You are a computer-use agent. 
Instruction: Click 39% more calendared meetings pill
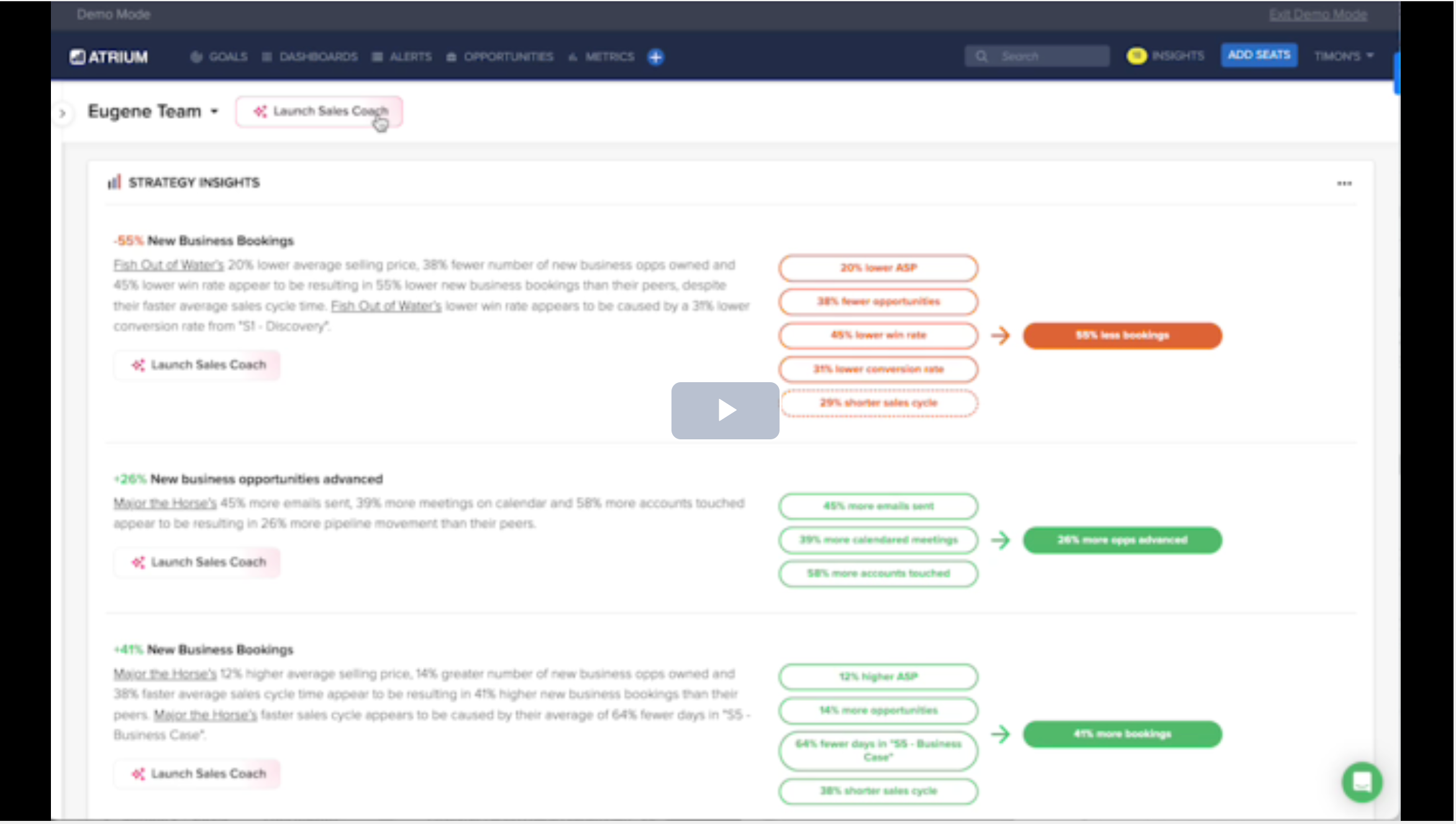(878, 539)
